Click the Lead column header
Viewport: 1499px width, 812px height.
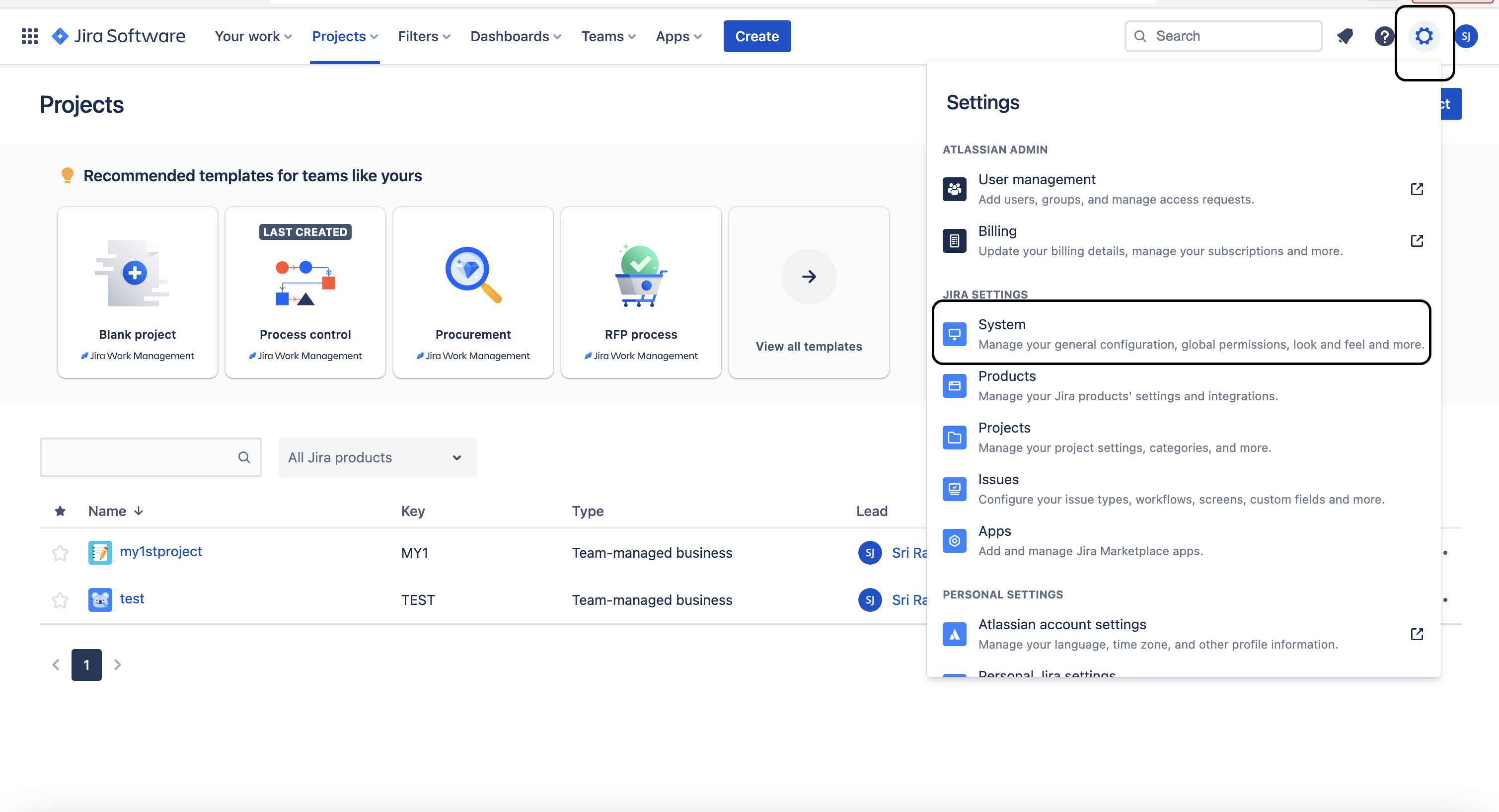tap(872, 511)
